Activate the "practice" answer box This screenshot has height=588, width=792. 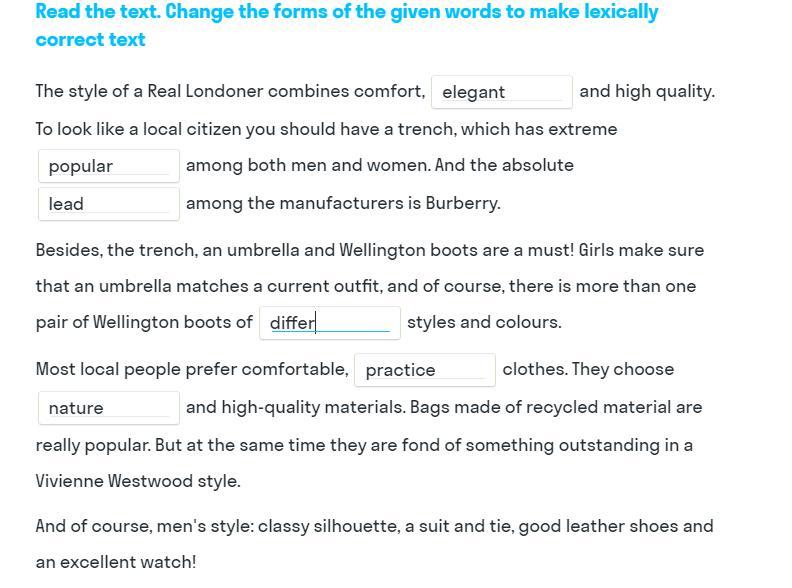[x=424, y=370]
